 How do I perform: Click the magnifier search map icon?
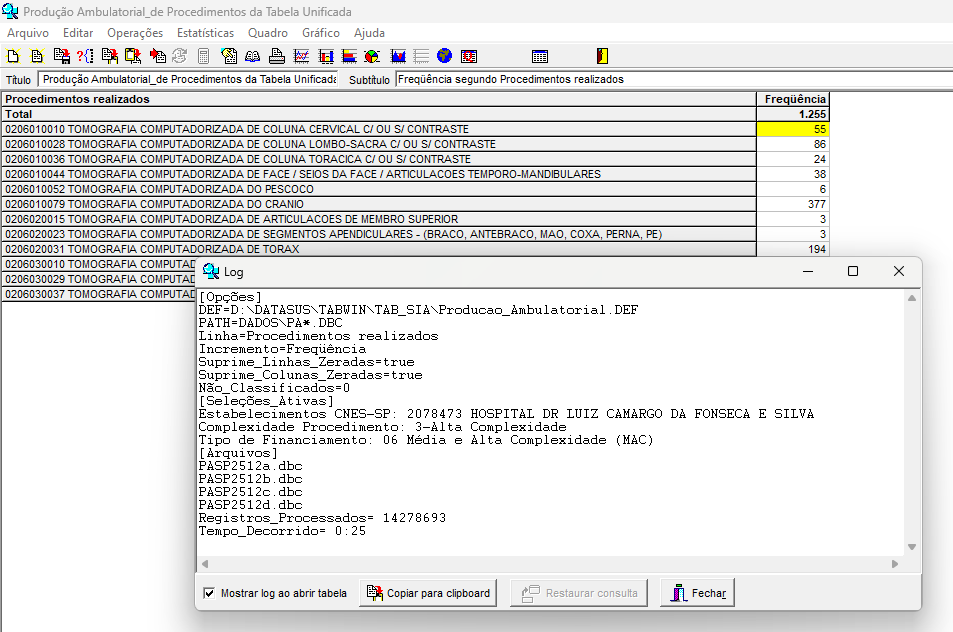tap(469, 57)
